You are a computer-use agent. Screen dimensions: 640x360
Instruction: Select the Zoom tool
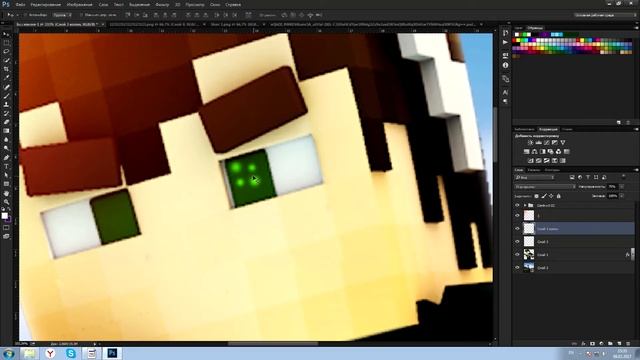pos(6,202)
